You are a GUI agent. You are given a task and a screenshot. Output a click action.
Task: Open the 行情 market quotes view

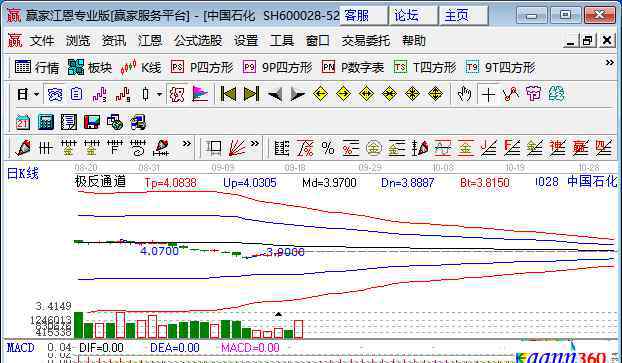[x=36, y=67]
